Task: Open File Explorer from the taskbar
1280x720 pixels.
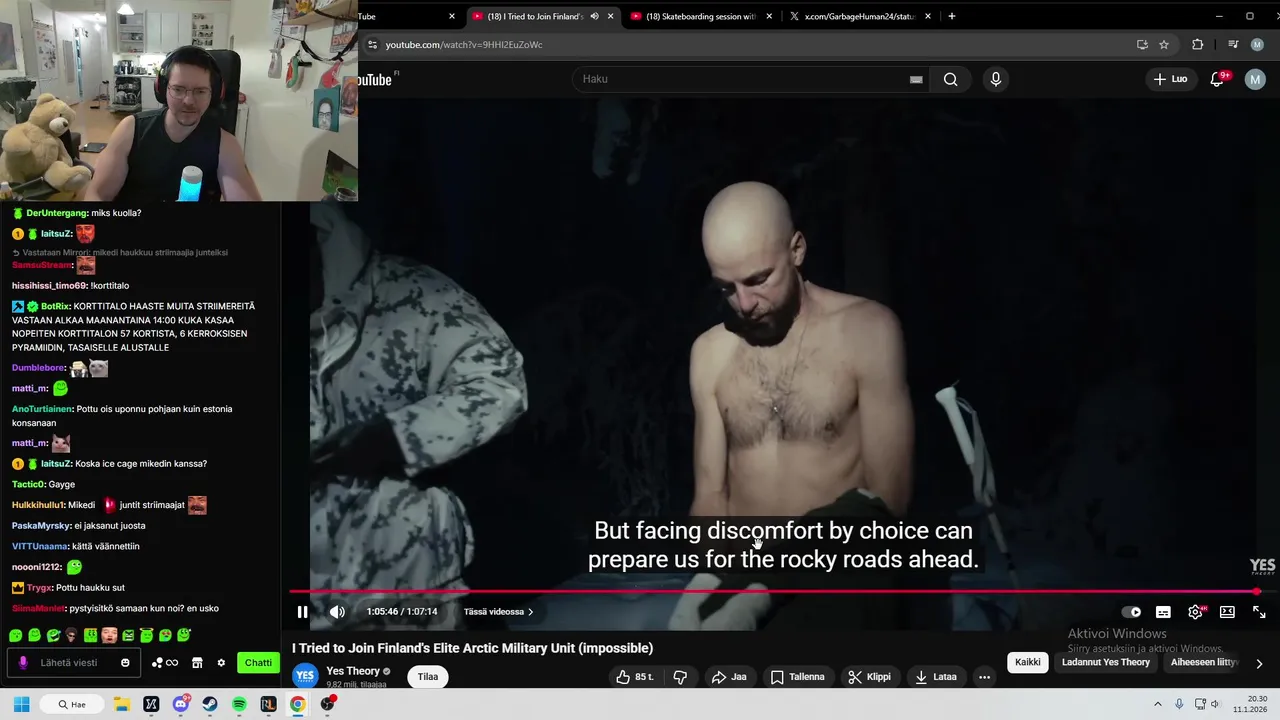Action: 121,704
